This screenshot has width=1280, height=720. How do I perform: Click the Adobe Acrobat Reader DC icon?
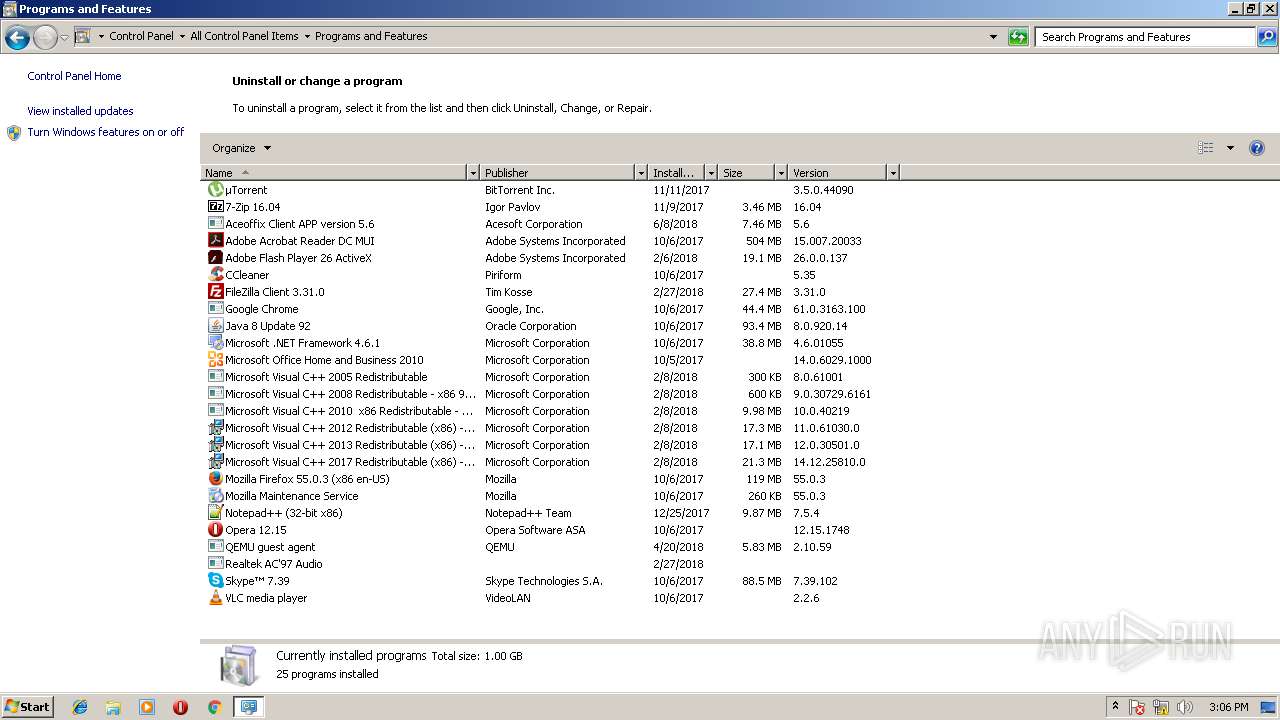coord(215,241)
